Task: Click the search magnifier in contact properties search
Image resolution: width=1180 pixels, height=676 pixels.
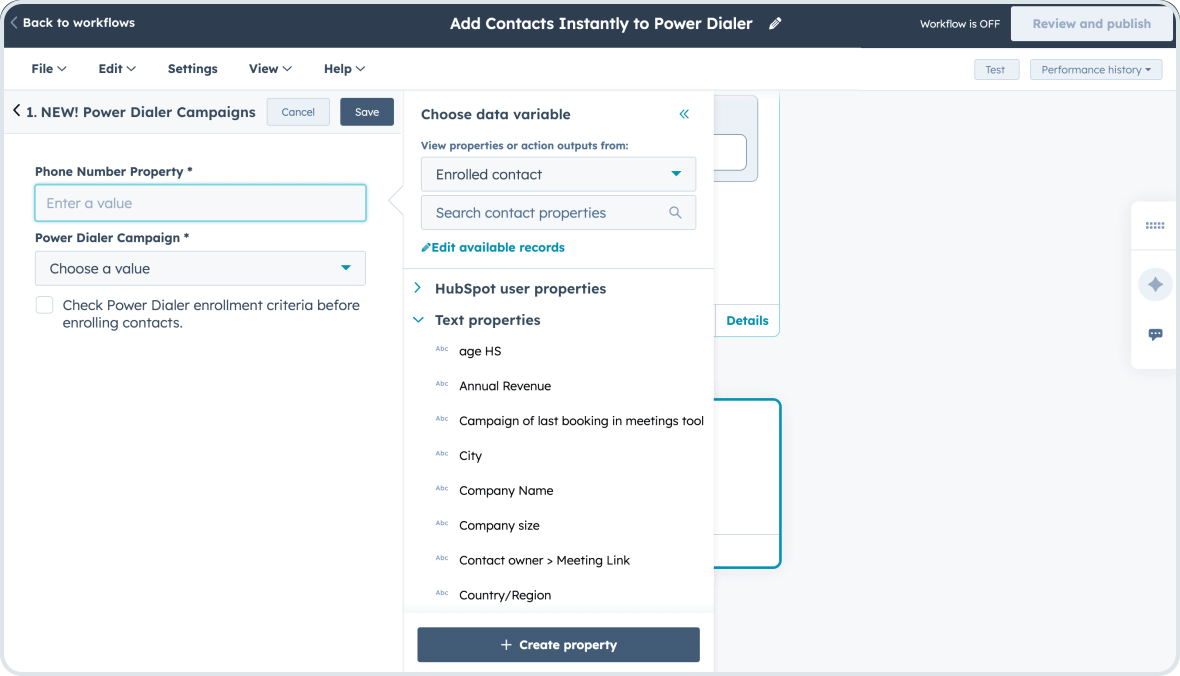Action: pos(674,212)
